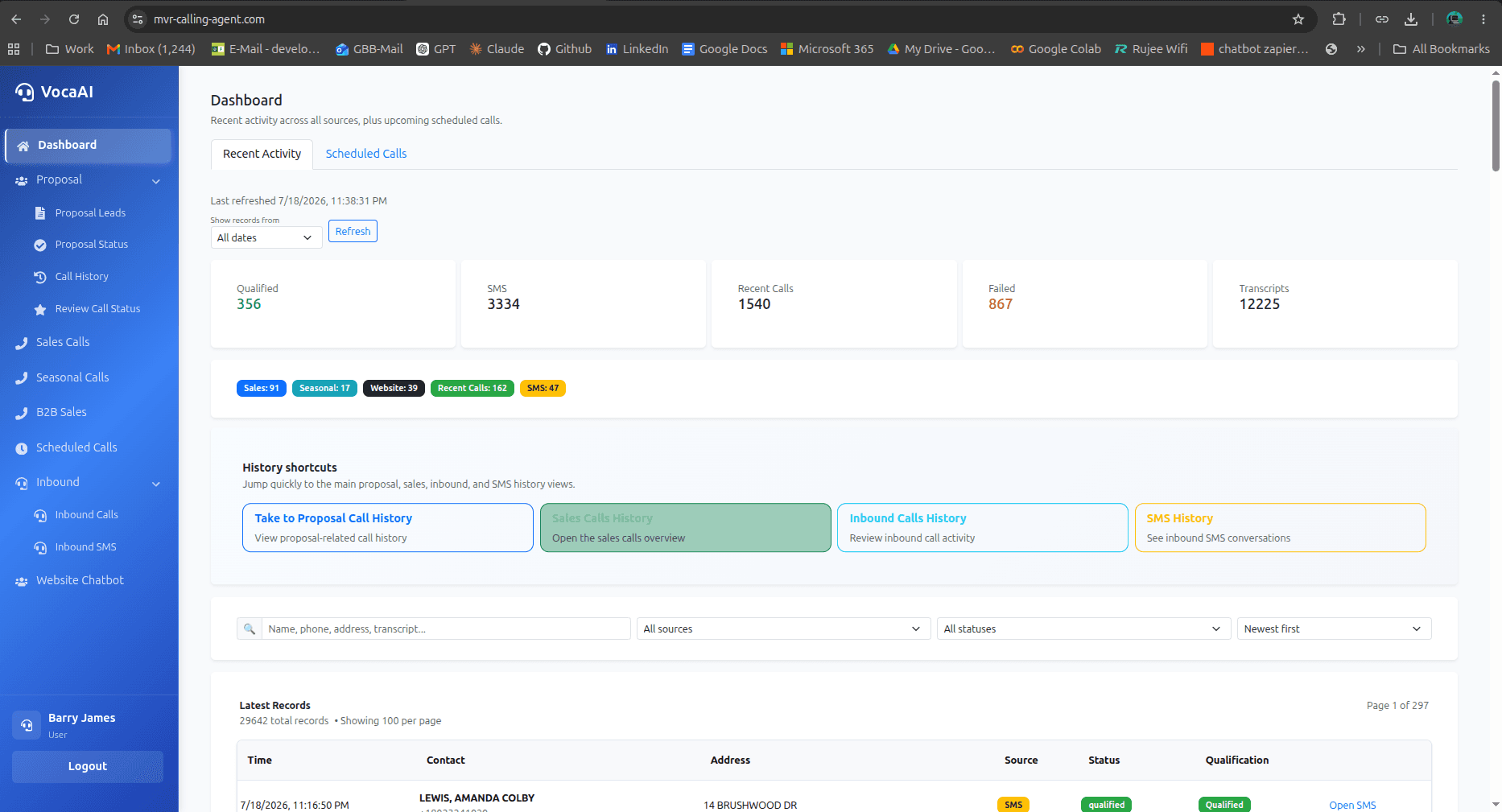The height and width of the screenshot is (812, 1502).
Task: Open the Newest first sort dropdown
Action: point(1334,629)
